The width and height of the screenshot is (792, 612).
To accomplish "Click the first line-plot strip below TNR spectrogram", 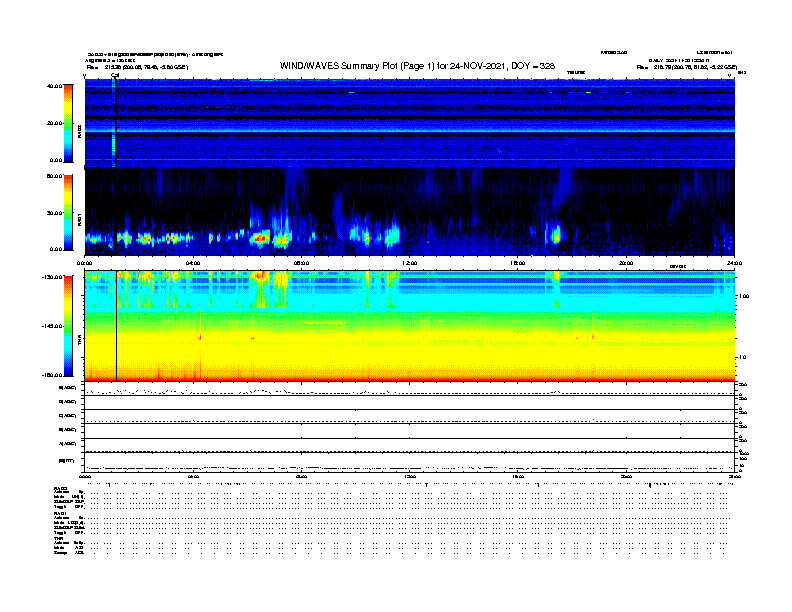I will pyautogui.click(x=410, y=389).
